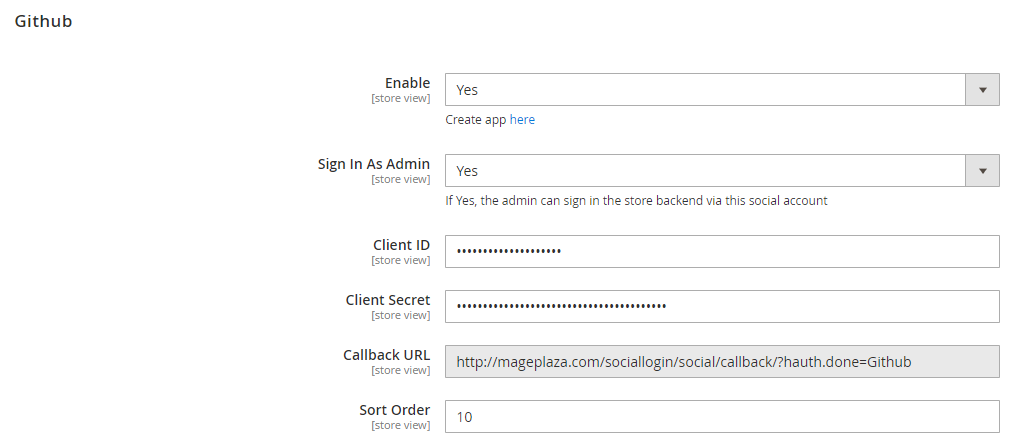The width and height of the screenshot is (1028, 448).
Task: Click into the Sort Order field containing 10
Action: tap(722, 417)
